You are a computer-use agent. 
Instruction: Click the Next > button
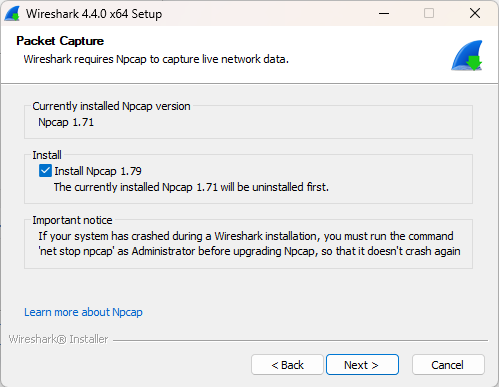pos(362,365)
